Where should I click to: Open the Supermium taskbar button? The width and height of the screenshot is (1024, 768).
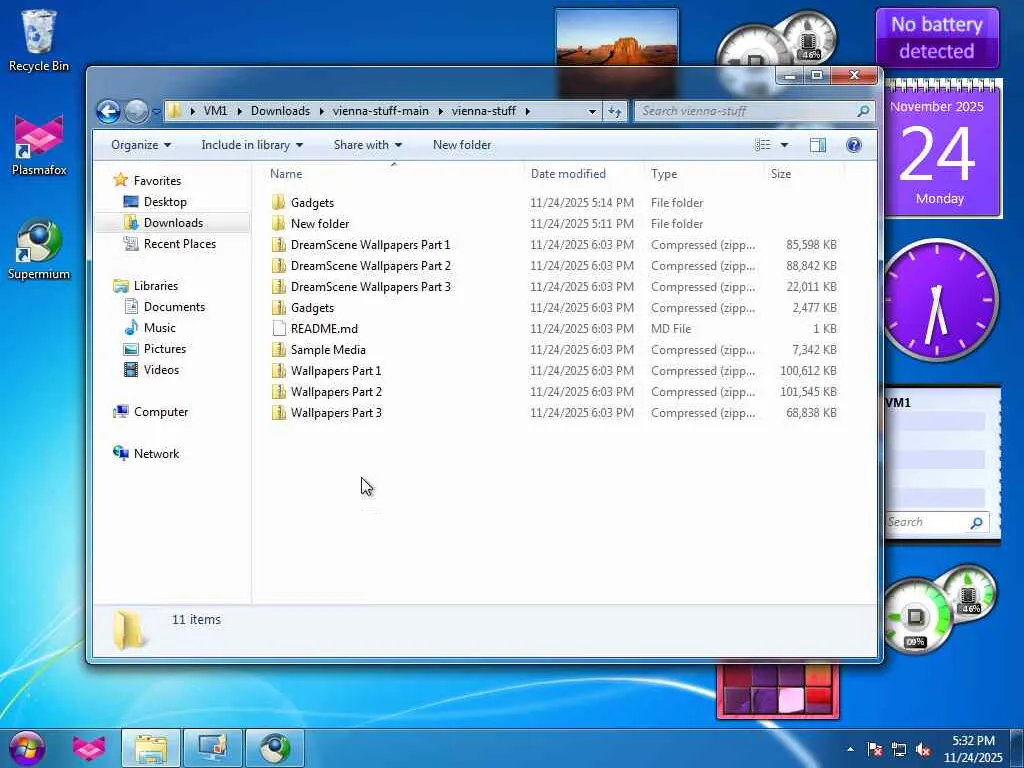tap(275, 748)
